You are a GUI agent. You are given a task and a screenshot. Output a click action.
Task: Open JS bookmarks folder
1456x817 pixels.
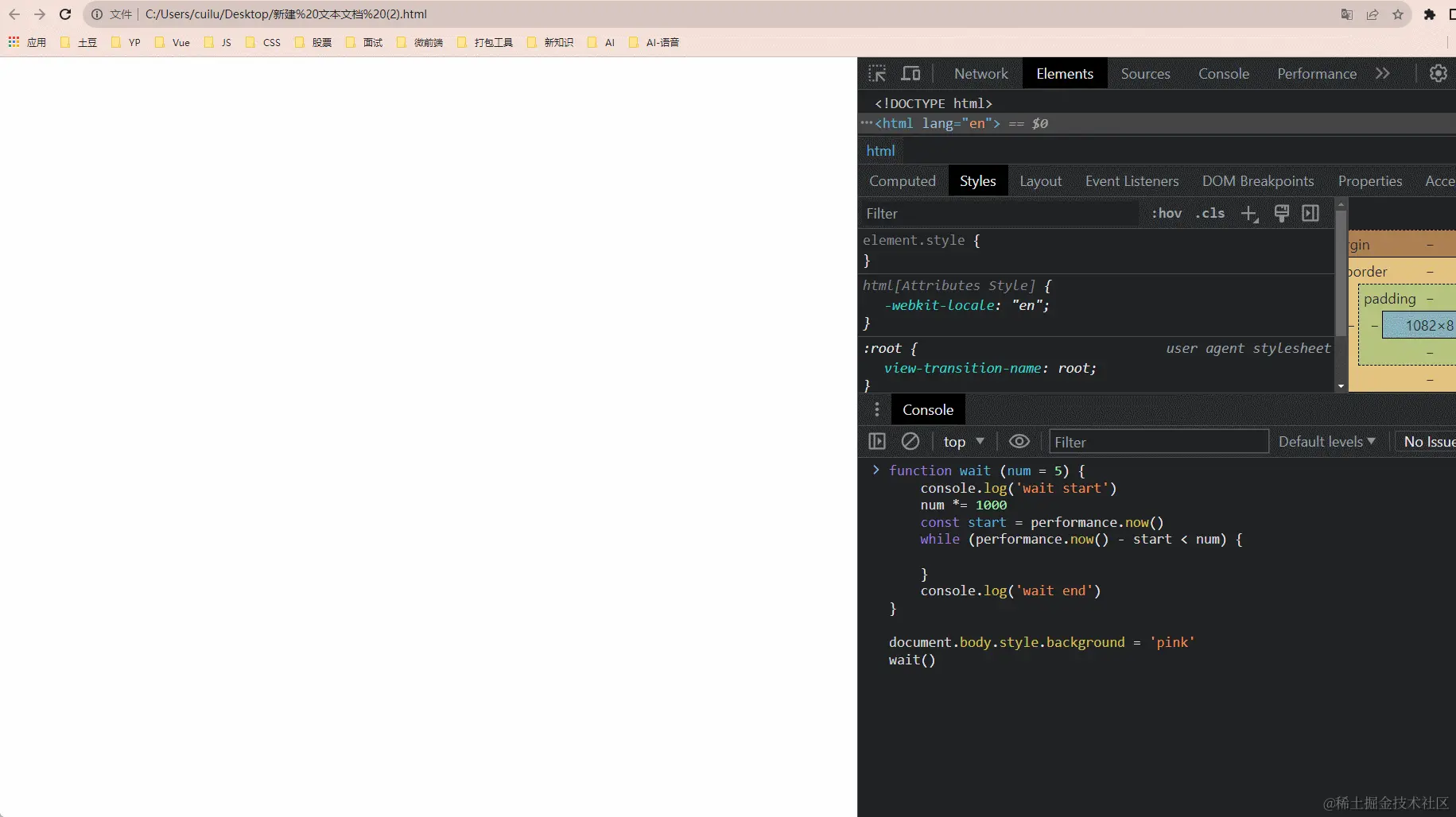pos(218,42)
